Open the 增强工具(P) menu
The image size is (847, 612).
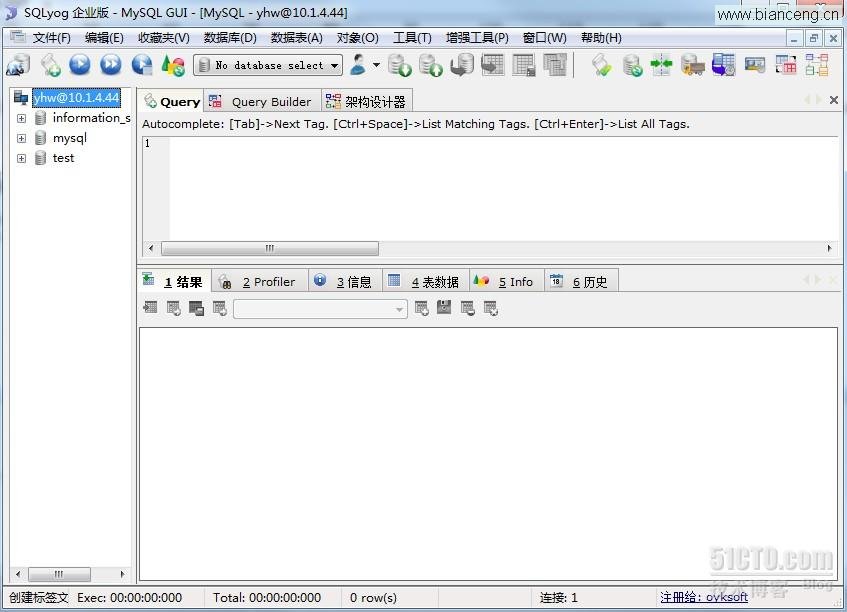point(477,38)
